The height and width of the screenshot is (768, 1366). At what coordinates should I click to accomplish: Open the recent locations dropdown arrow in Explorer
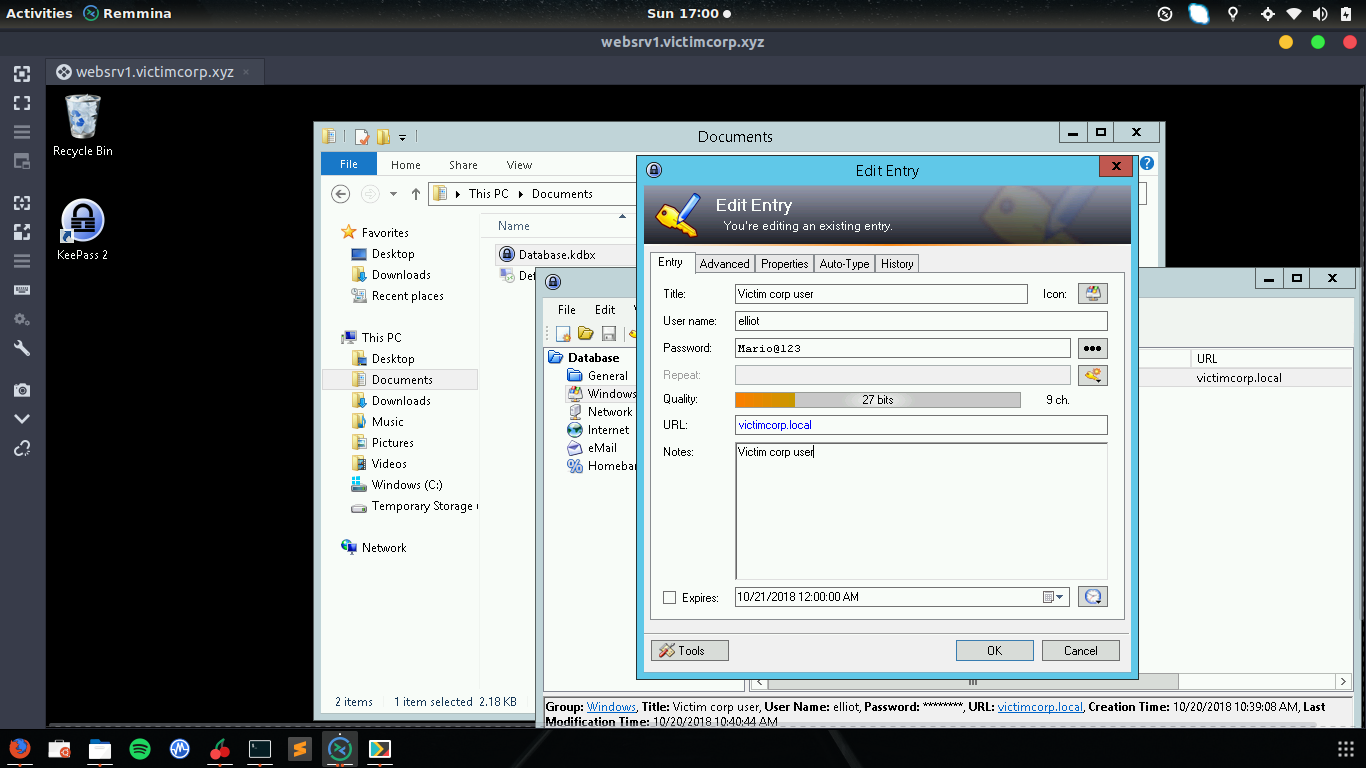(393, 194)
